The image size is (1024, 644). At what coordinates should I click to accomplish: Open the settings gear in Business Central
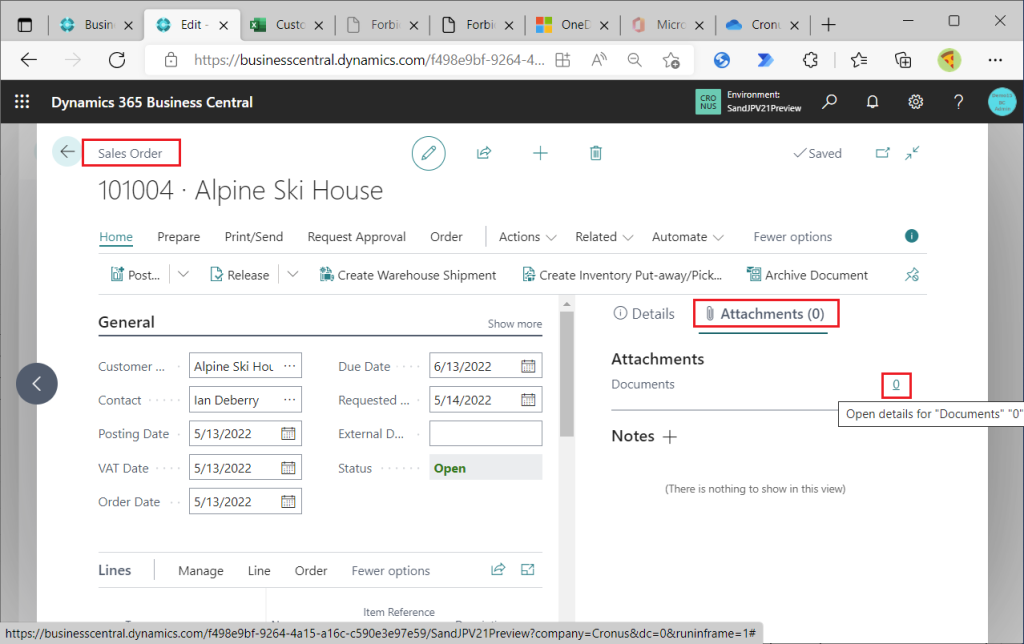click(916, 102)
